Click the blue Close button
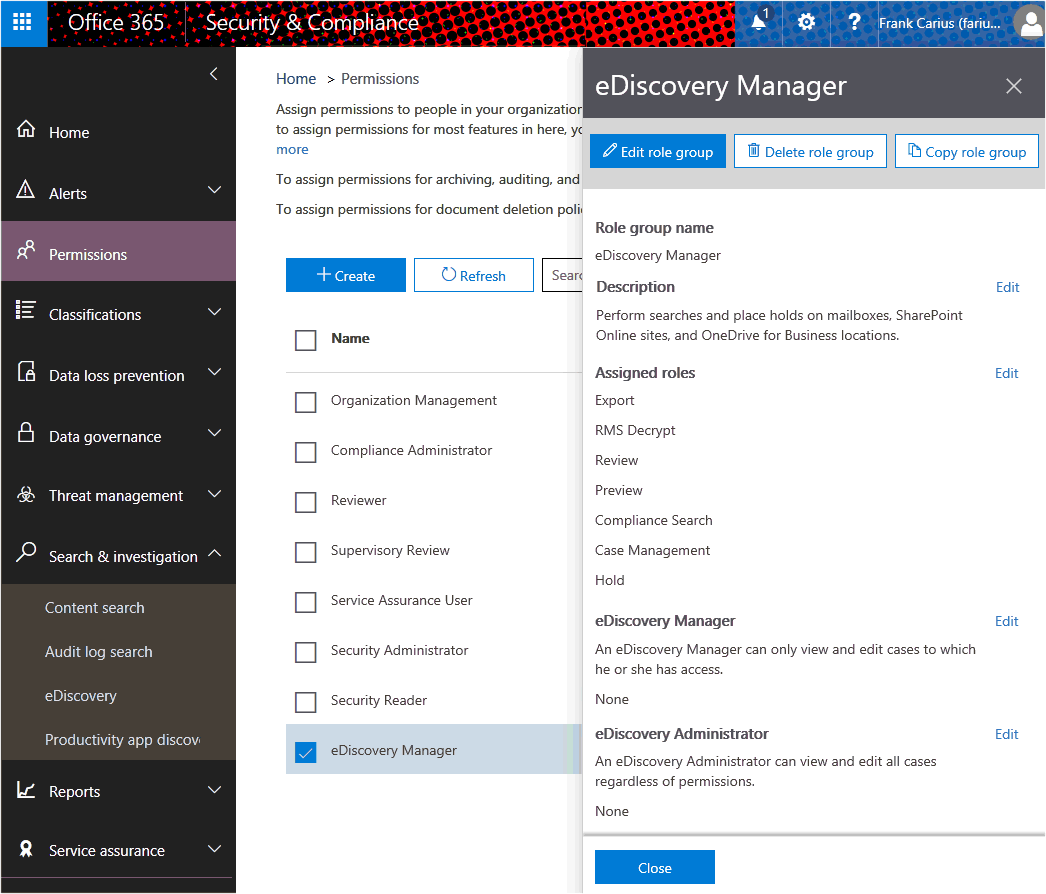This screenshot has height=894, width=1046. [654, 867]
